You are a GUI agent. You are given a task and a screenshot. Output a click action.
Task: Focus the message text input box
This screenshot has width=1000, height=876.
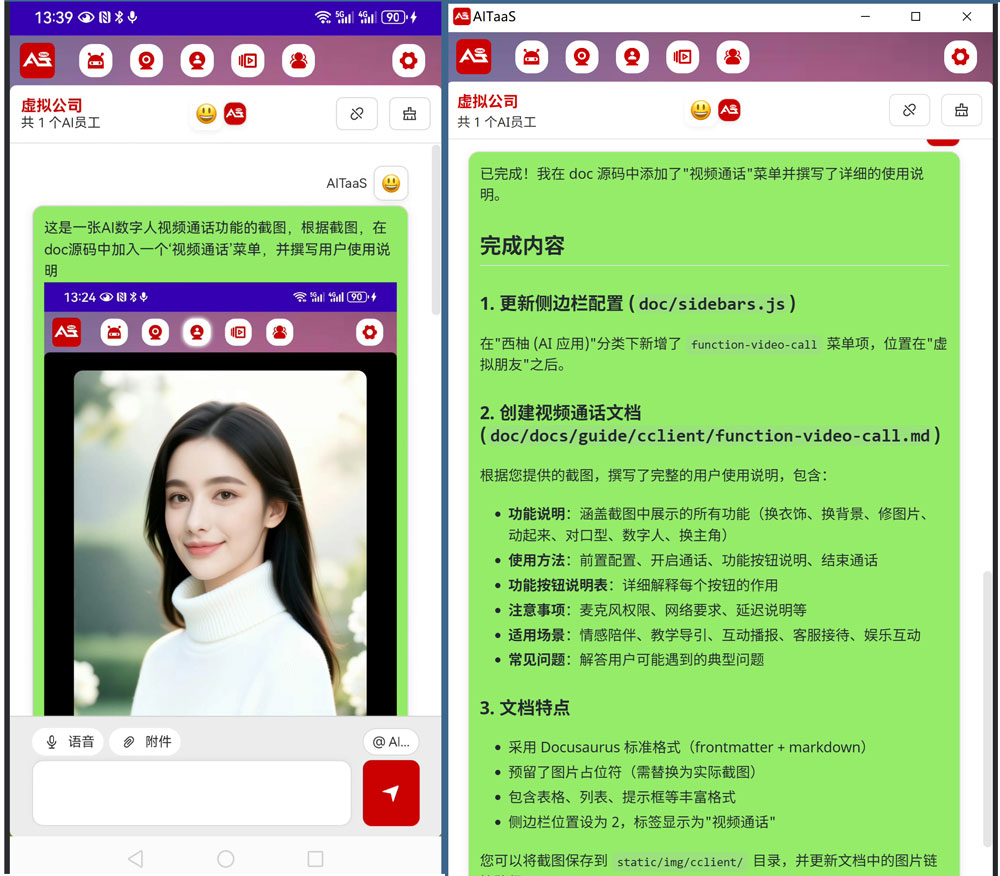(x=191, y=792)
